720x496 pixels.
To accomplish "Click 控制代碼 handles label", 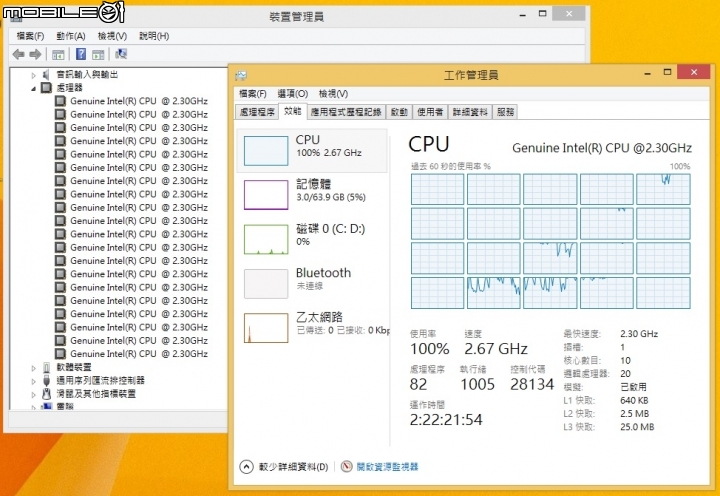I will 528,369.
